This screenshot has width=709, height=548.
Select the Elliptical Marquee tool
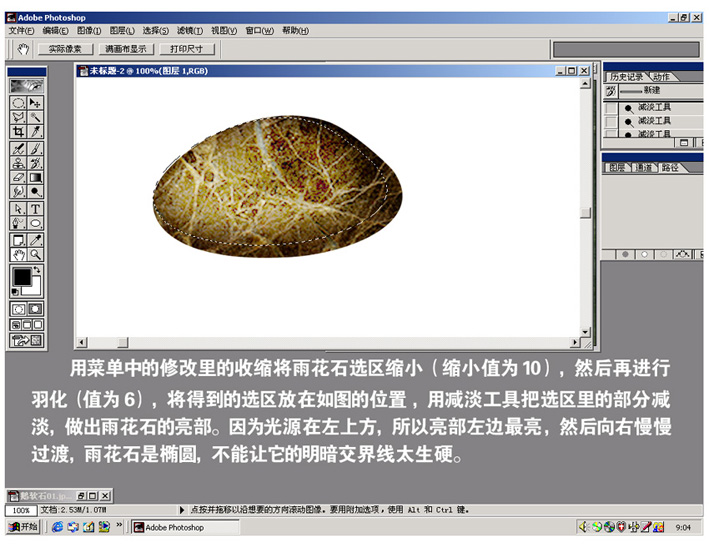(18, 103)
